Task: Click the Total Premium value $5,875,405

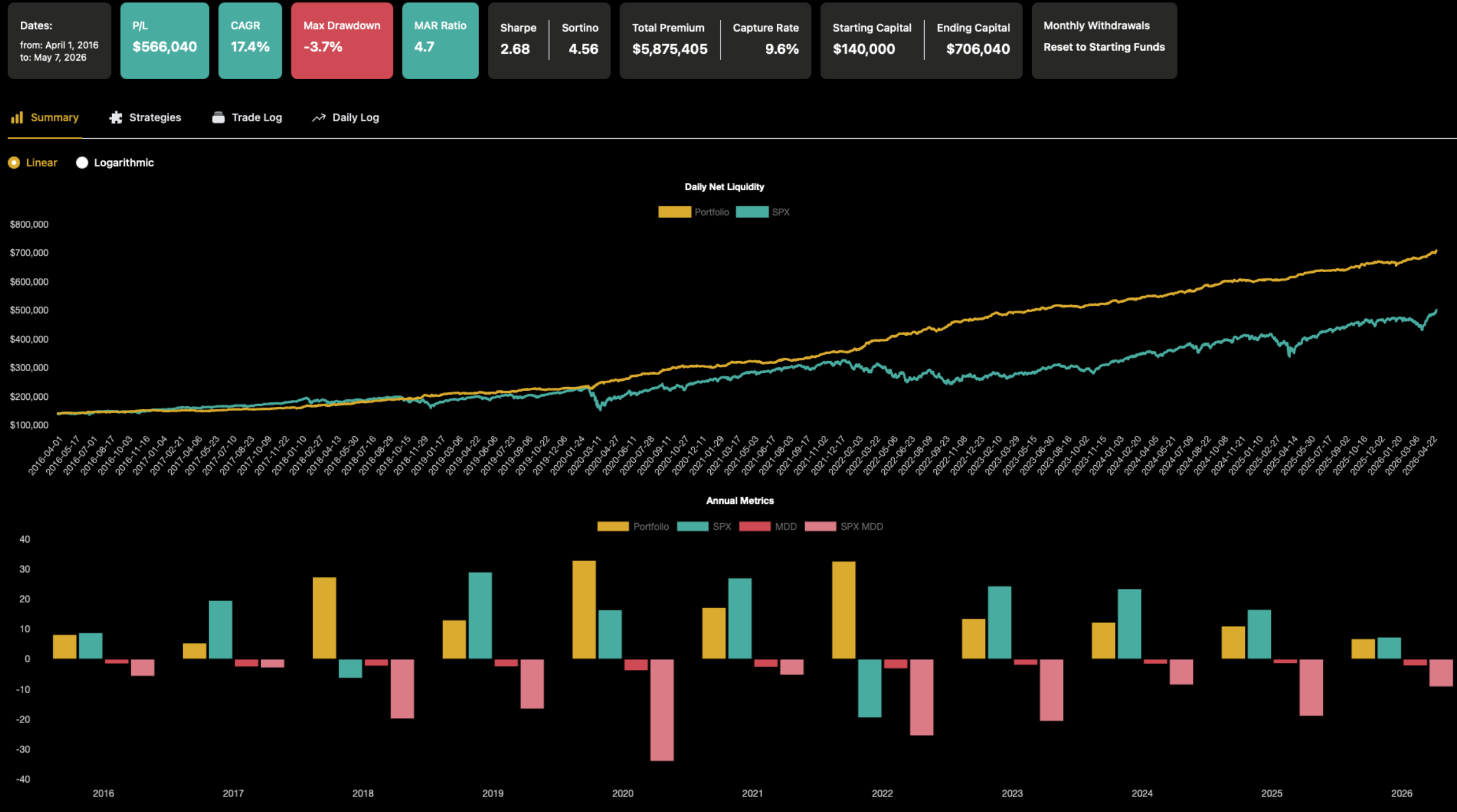Action: 670,49
